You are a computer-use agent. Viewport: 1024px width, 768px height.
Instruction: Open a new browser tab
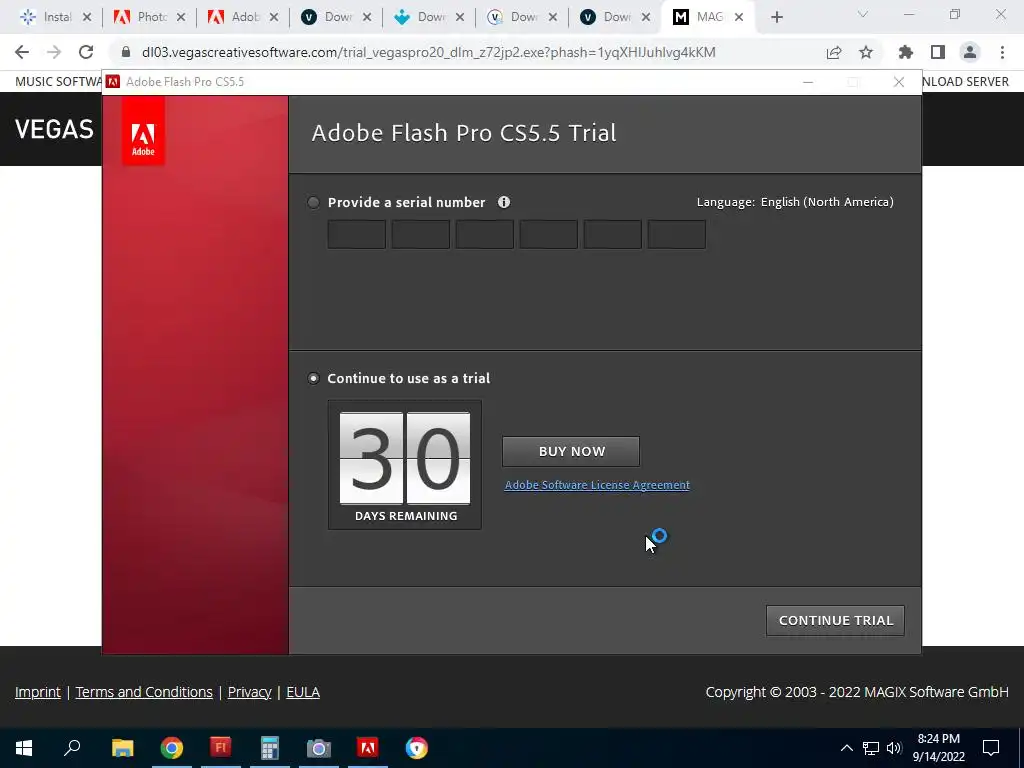tap(776, 18)
